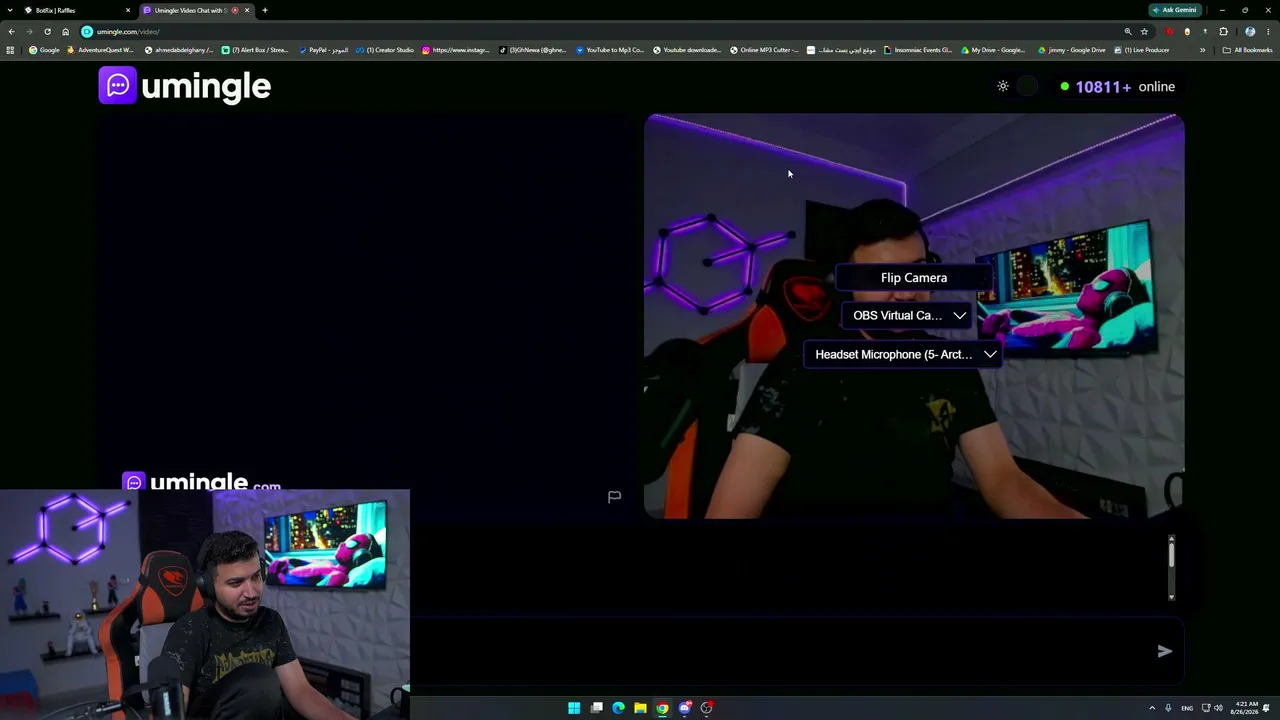Click the online users count indicator
The image size is (1280, 720).
(x=1117, y=86)
